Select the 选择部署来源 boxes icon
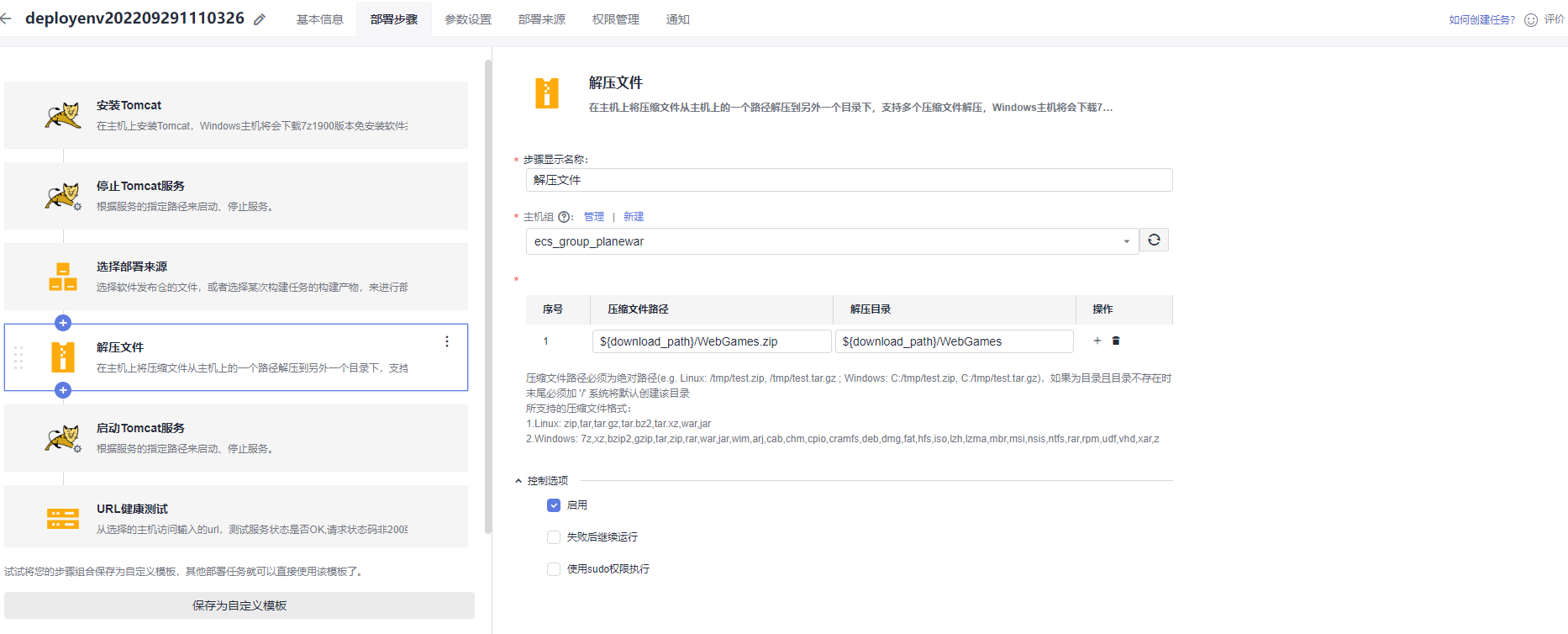The height and width of the screenshot is (634, 1568). [x=63, y=277]
